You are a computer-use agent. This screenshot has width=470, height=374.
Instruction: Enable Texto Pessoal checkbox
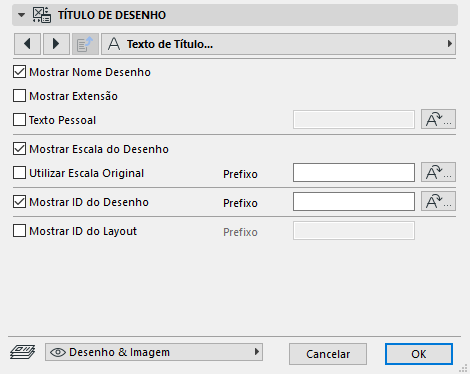(x=19, y=120)
